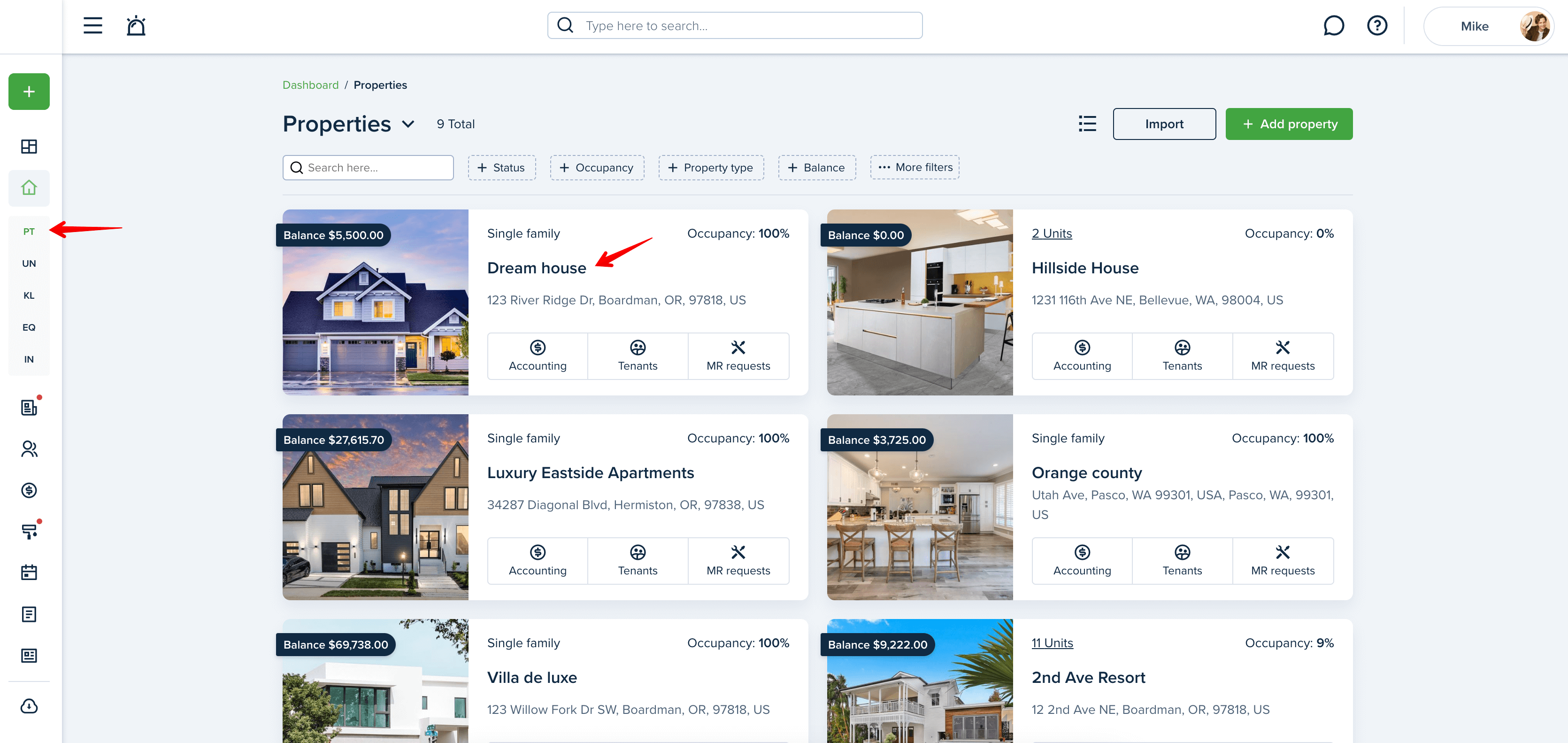Select the Properties house sidebar icon

(x=29, y=187)
